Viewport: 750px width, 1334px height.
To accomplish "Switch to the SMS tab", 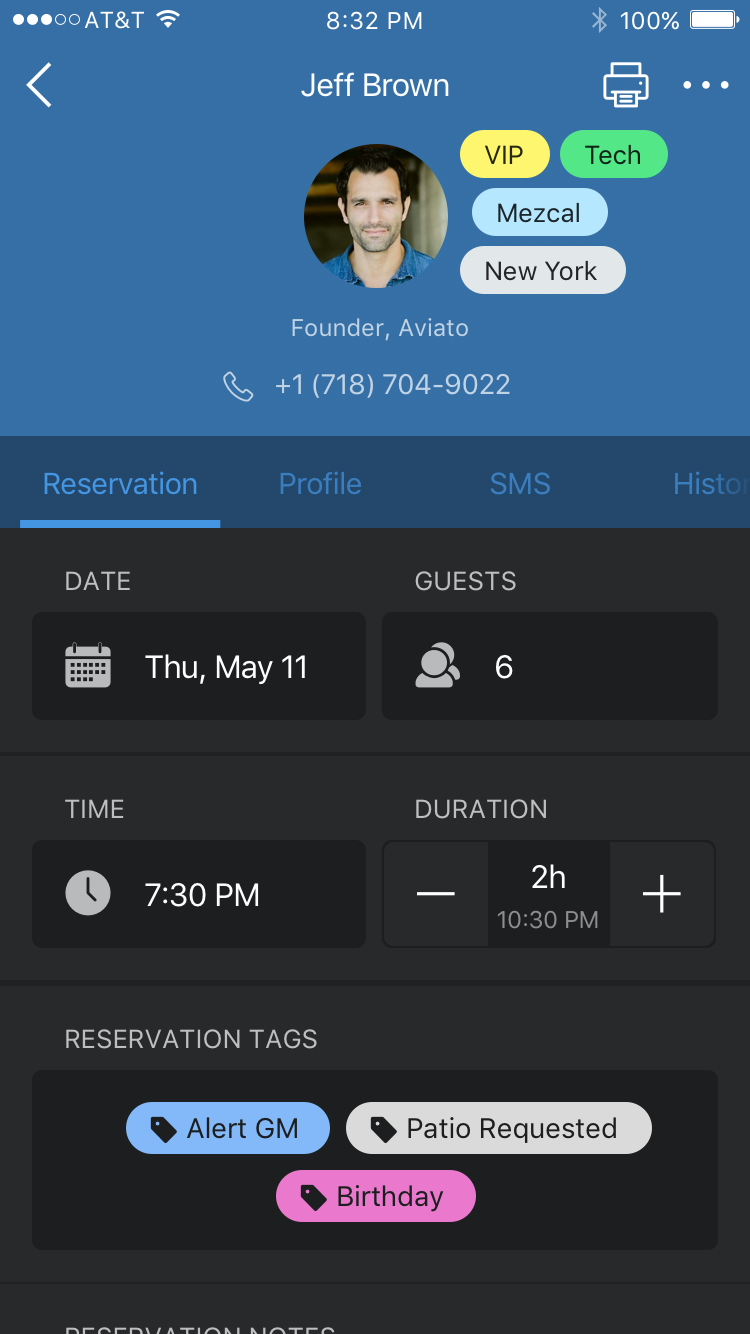I will pos(520,484).
